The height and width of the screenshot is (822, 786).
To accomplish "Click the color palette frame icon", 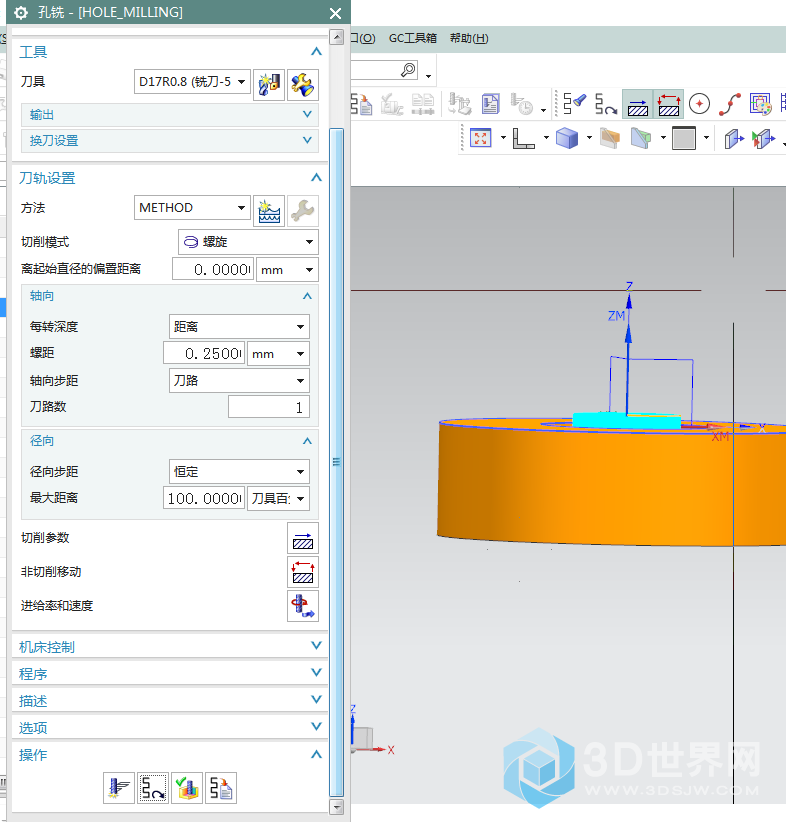I will click(x=760, y=104).
